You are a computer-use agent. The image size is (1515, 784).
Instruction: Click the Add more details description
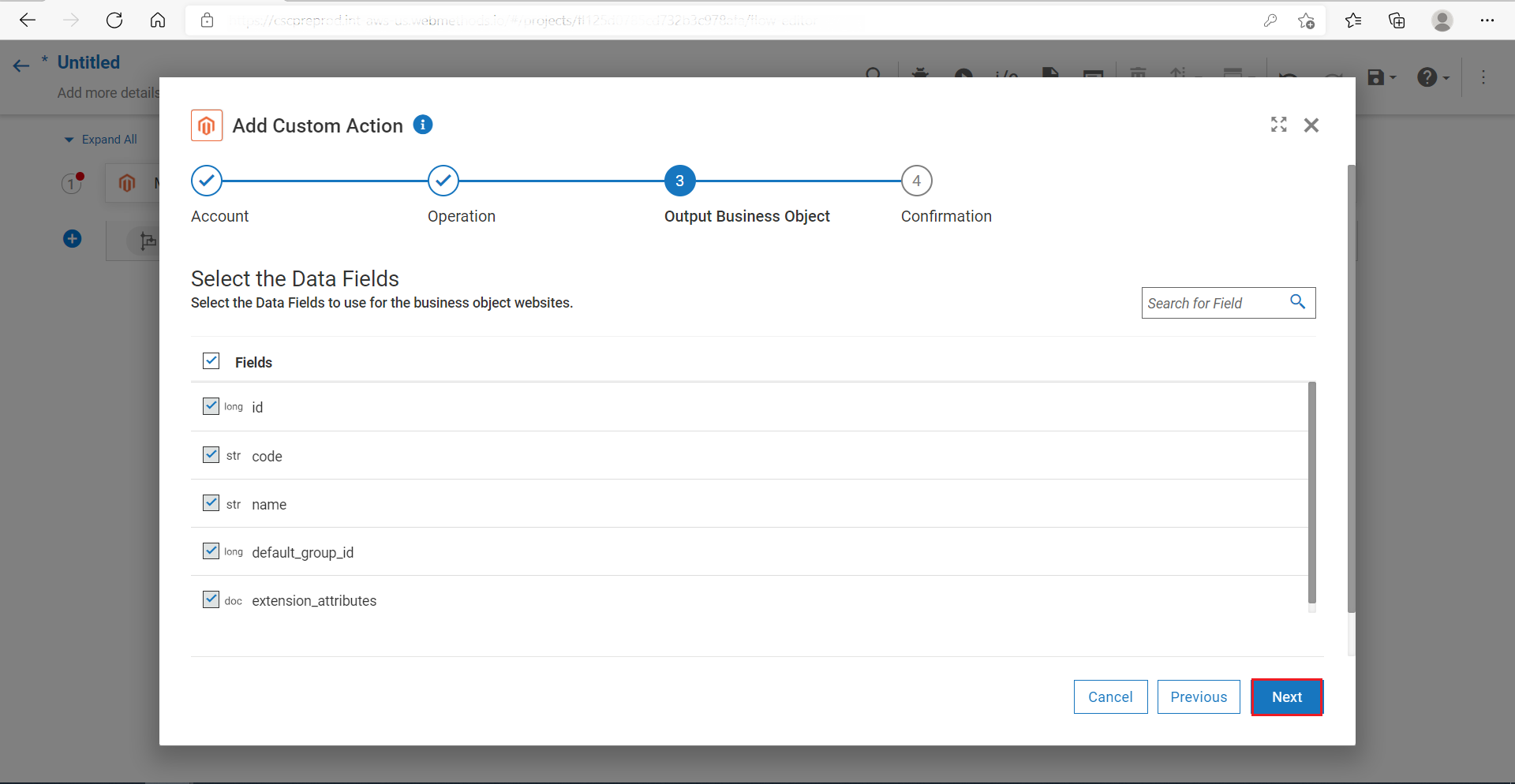click(x=108, y=93)
